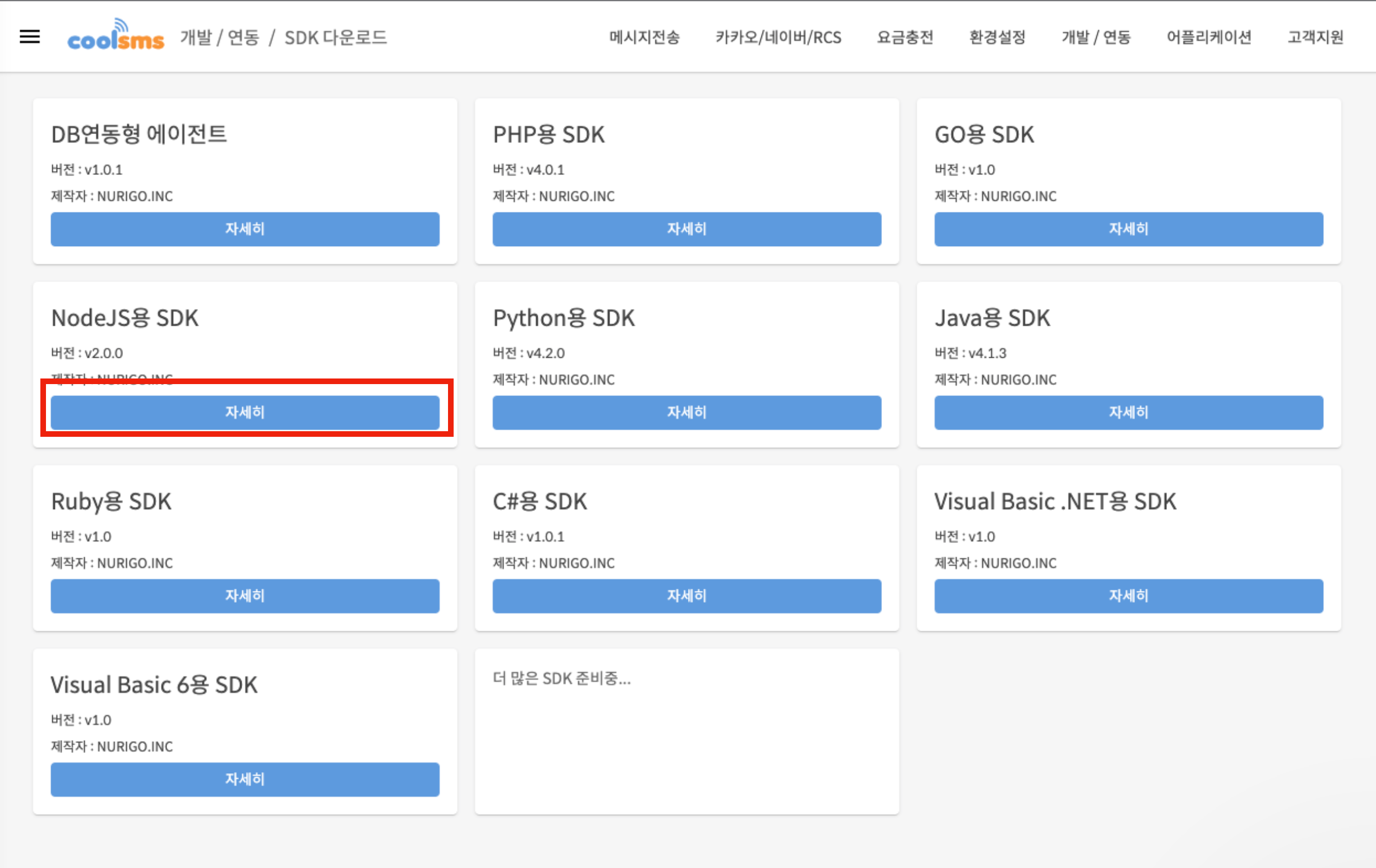Open the 카카오/네이버/RCS menu
Screen dimensions: 1376x868
point(778,38)
